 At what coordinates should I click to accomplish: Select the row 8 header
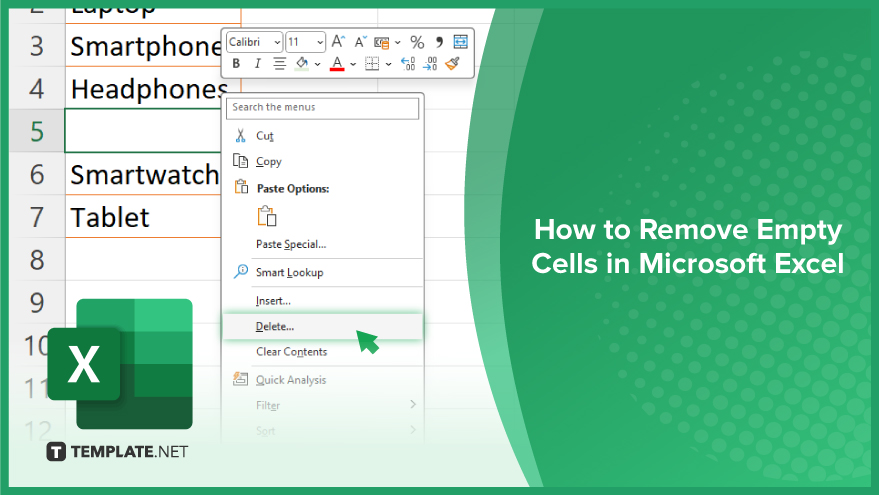point(37,259)
